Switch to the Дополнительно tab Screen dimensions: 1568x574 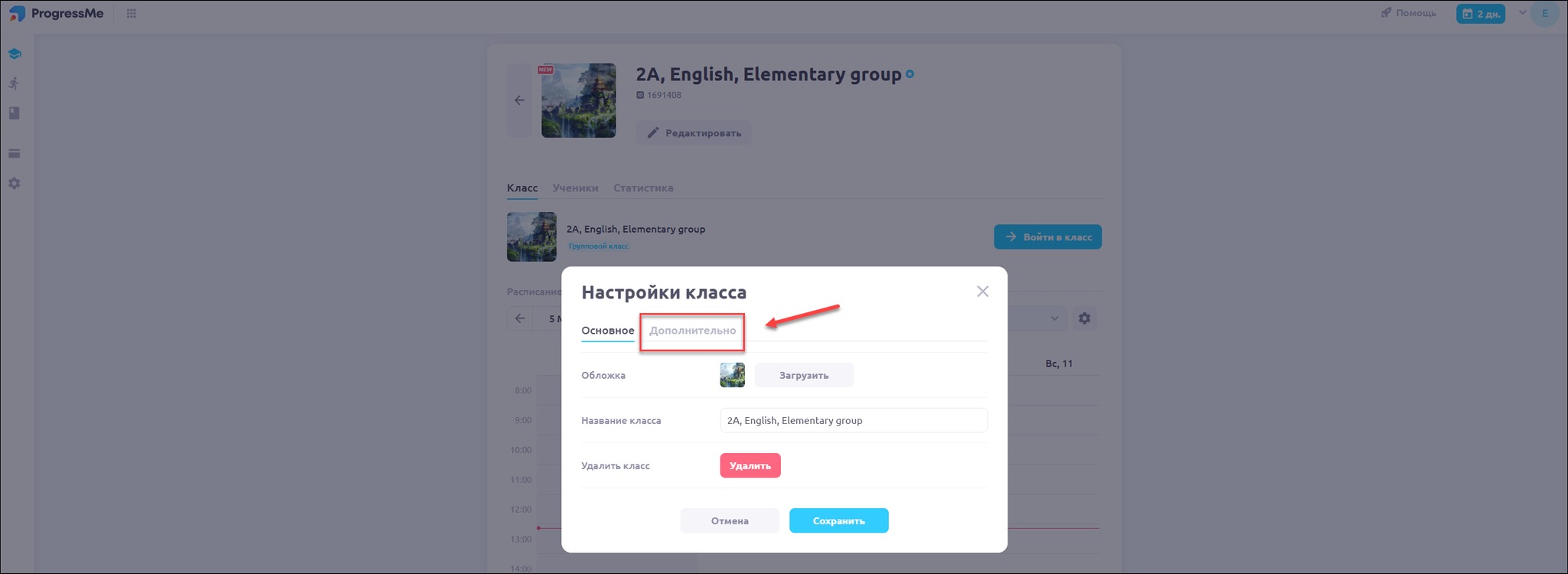692,331
